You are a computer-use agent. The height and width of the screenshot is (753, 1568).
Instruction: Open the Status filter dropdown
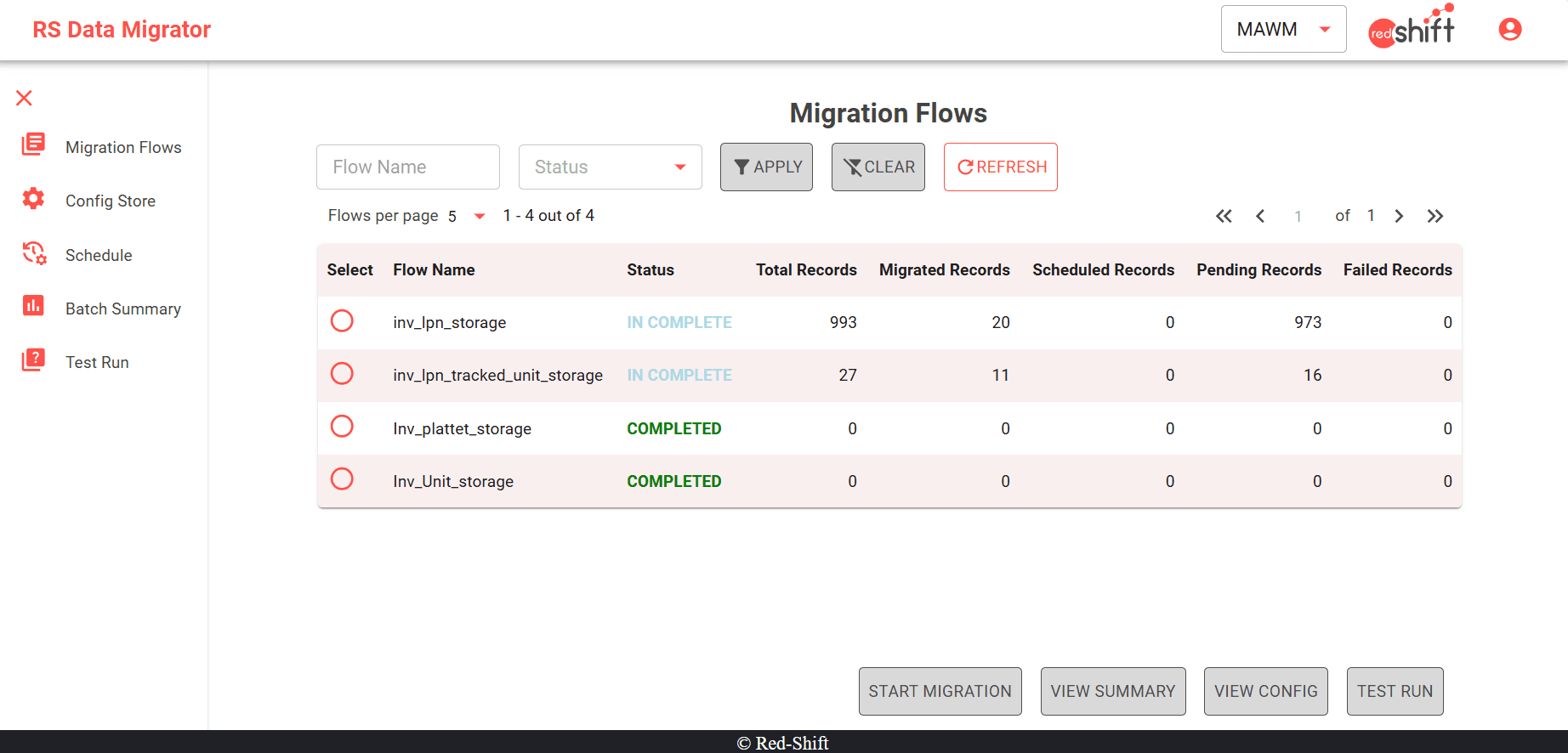610,167
